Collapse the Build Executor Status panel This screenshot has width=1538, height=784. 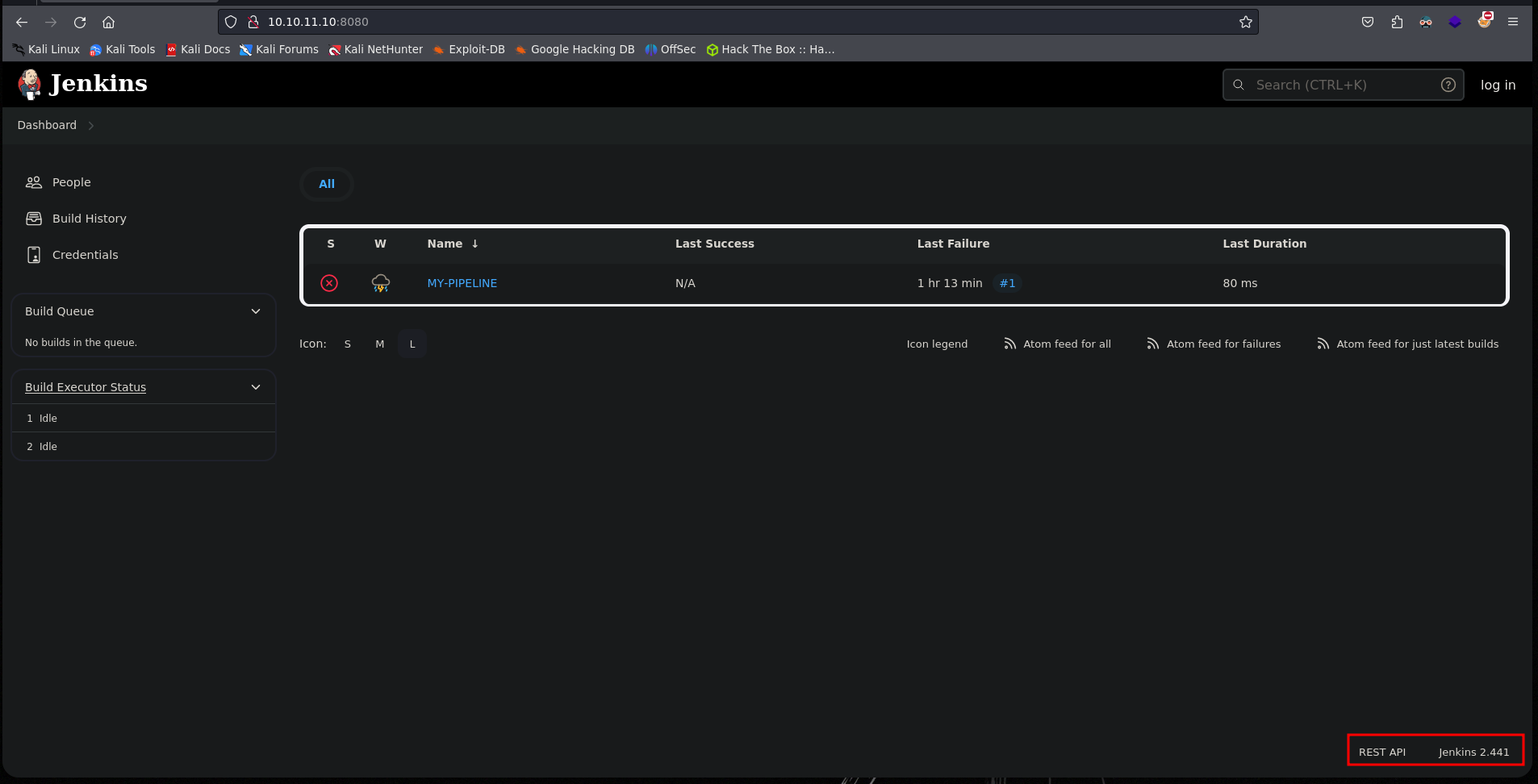(256, 387)
